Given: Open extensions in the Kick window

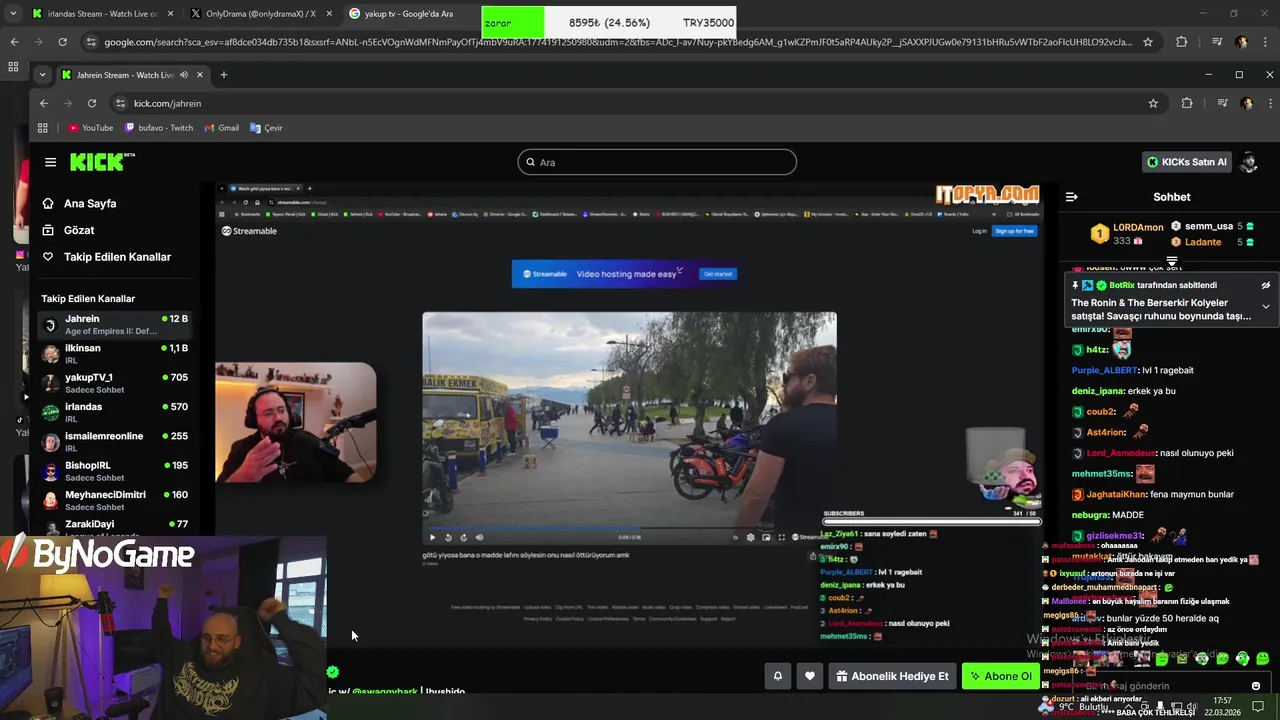Looking at the screenshot, I should [1187, 103].
